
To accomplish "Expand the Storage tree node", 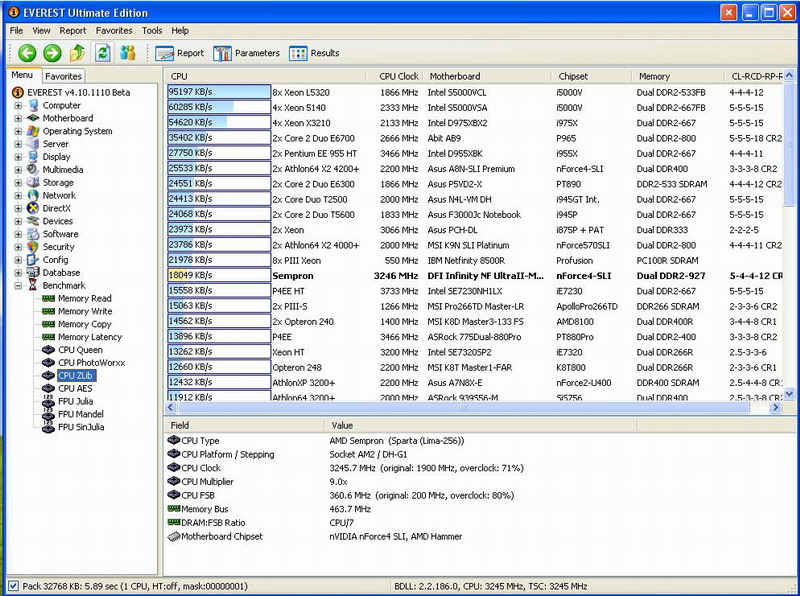I will coord(18,182).
